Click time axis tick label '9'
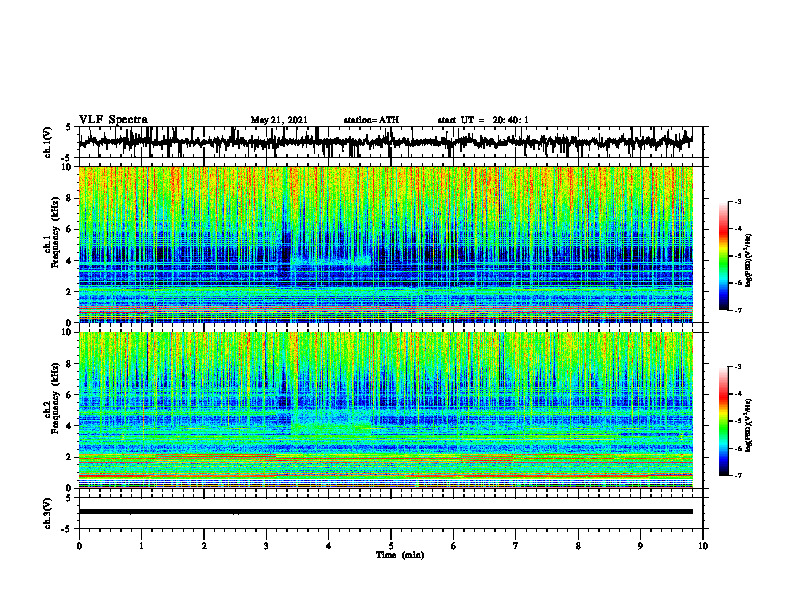The height and width of the screenshot is (612, 792). coord(640,546)
